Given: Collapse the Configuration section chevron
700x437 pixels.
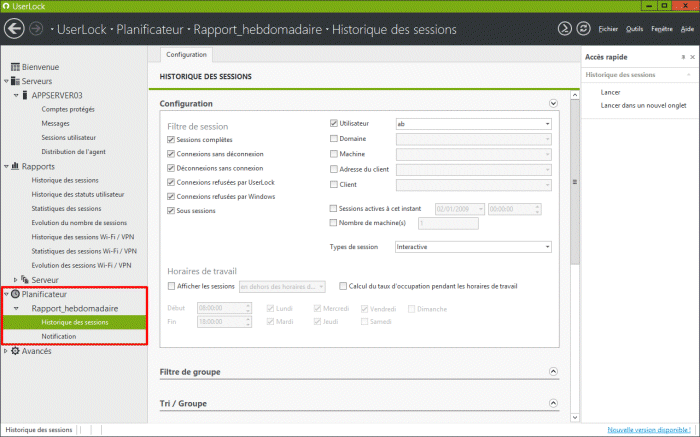Looking at the screenshot, I should [553, 104].
